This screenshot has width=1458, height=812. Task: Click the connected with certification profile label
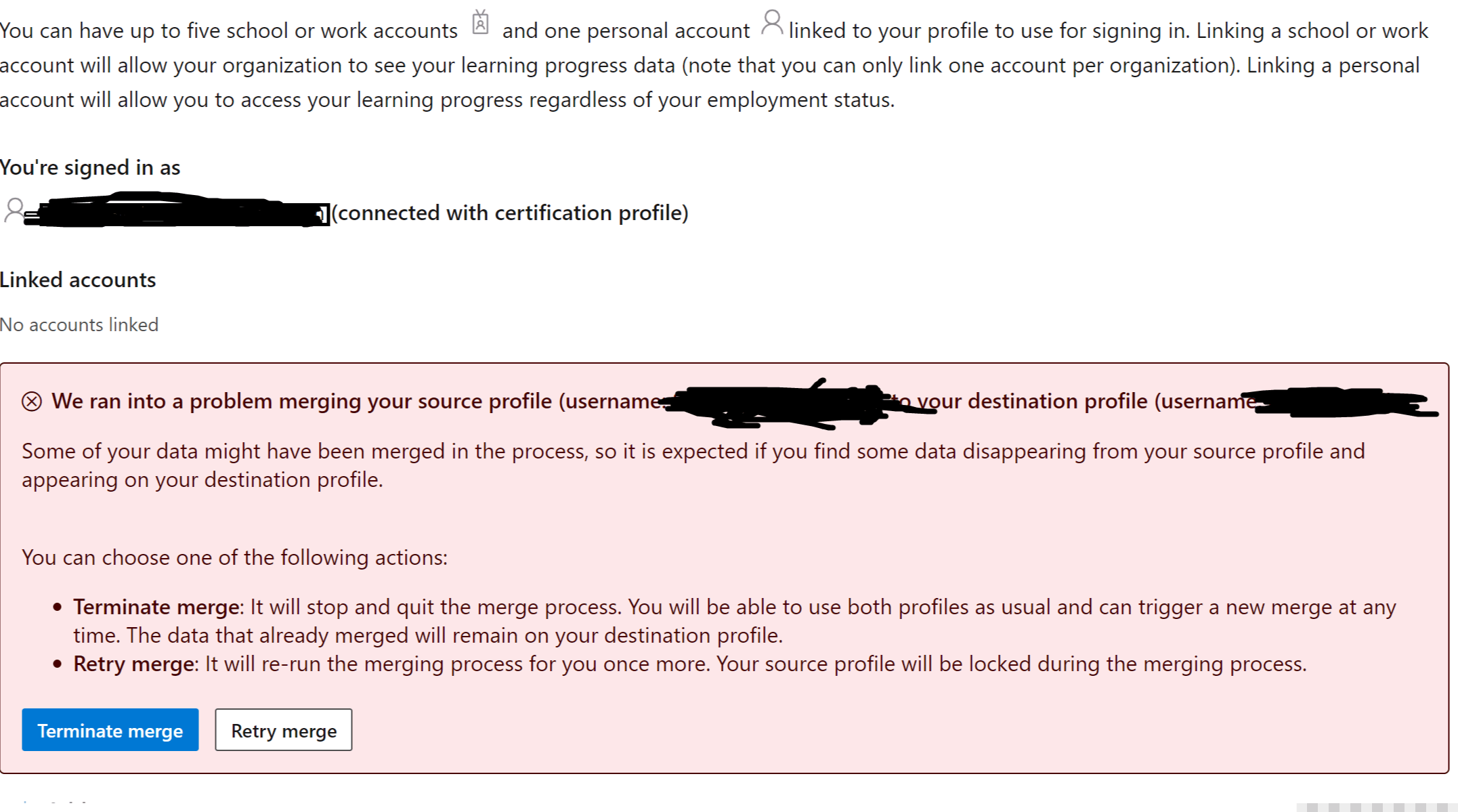point(510,213)
